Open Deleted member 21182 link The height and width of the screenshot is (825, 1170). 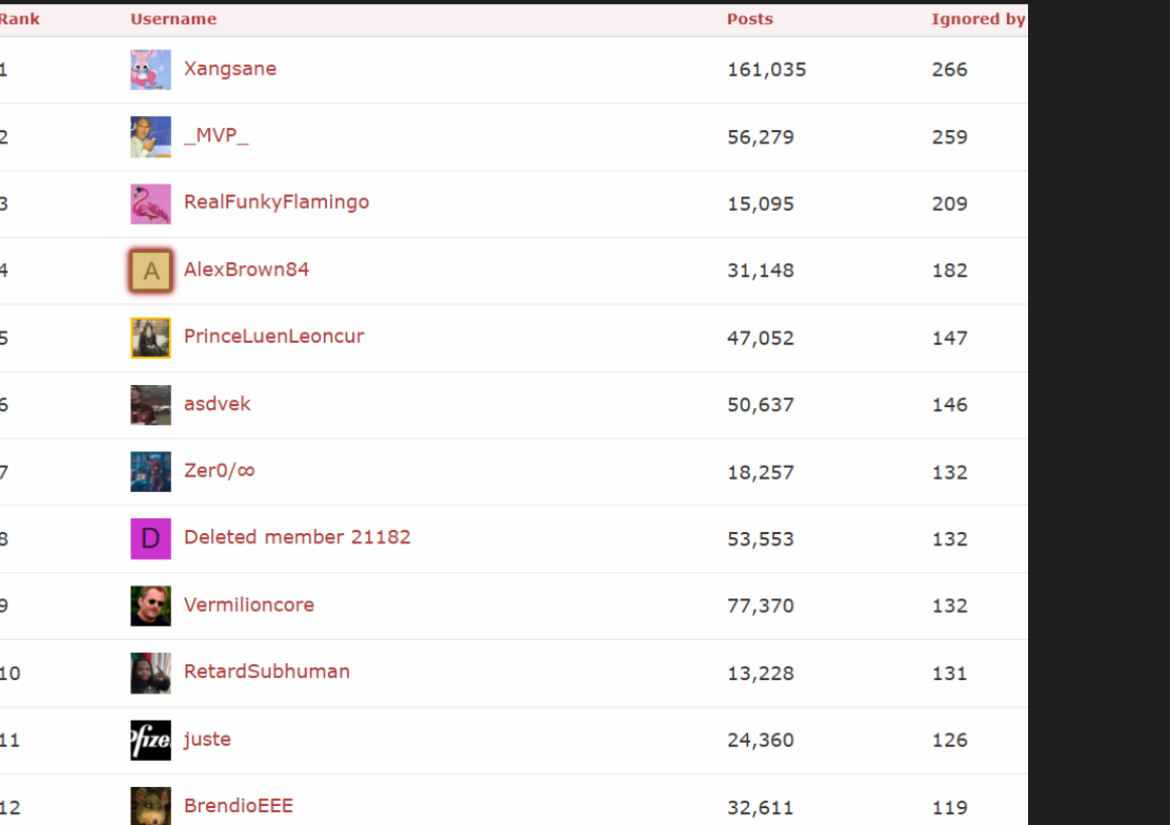pyautogui.click(x=297, y=537)
